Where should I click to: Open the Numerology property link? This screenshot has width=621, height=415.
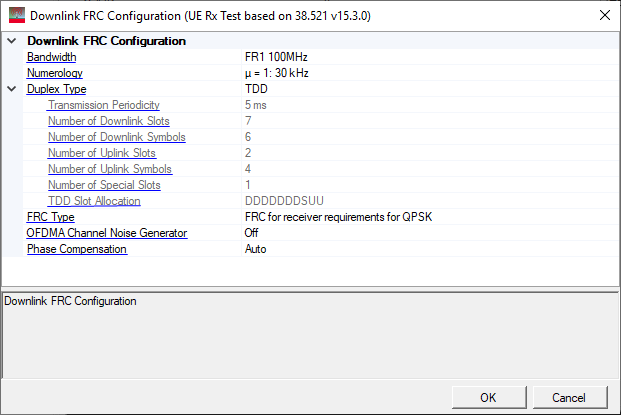coord(55,73)
